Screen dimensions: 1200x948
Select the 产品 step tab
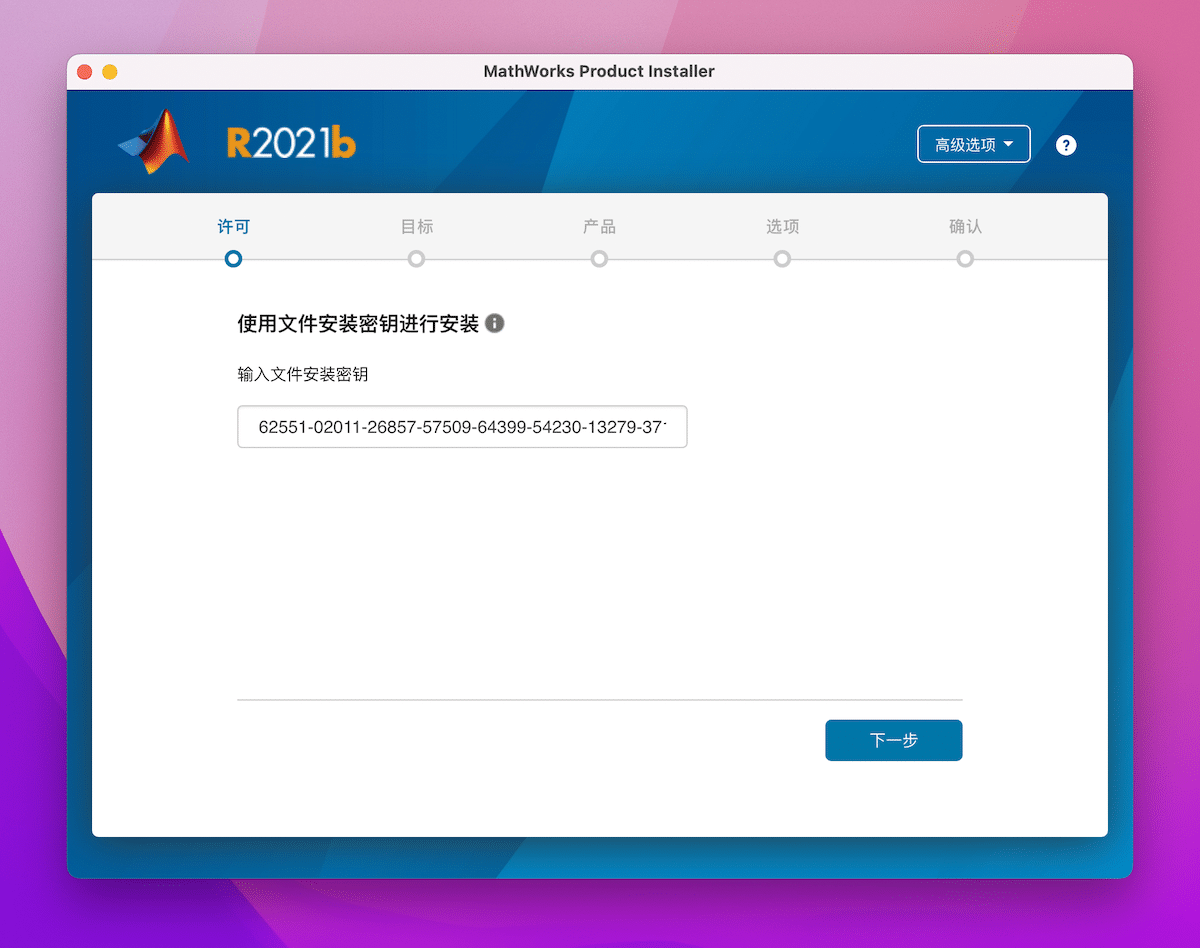tap(599, 227)
